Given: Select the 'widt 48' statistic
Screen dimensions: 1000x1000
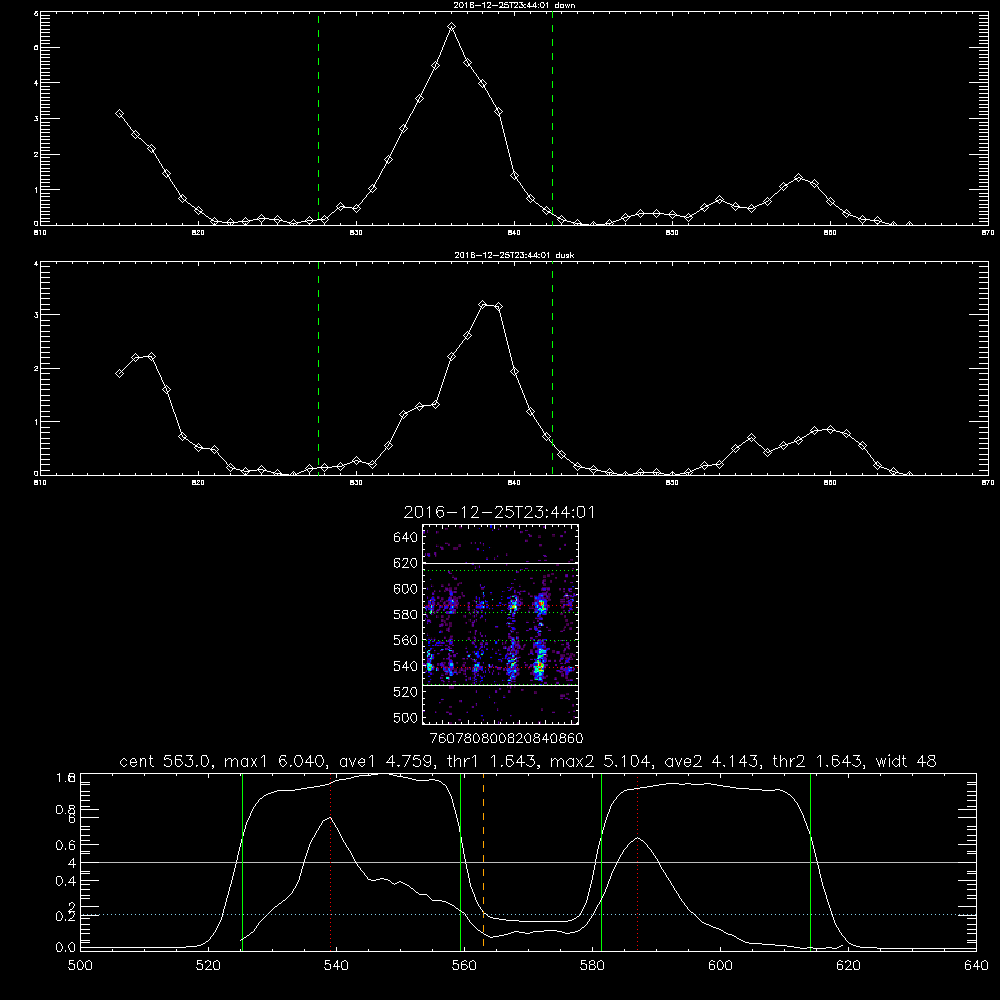Looking at the screenshot, I should 906,761.
